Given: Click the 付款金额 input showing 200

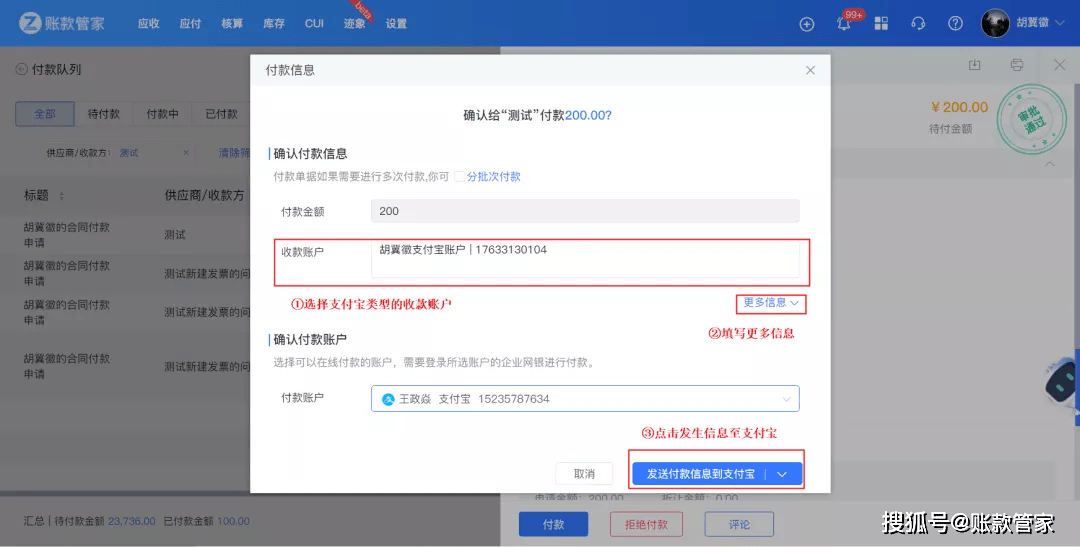Looking at the screenshot, I should pos(585,211).
